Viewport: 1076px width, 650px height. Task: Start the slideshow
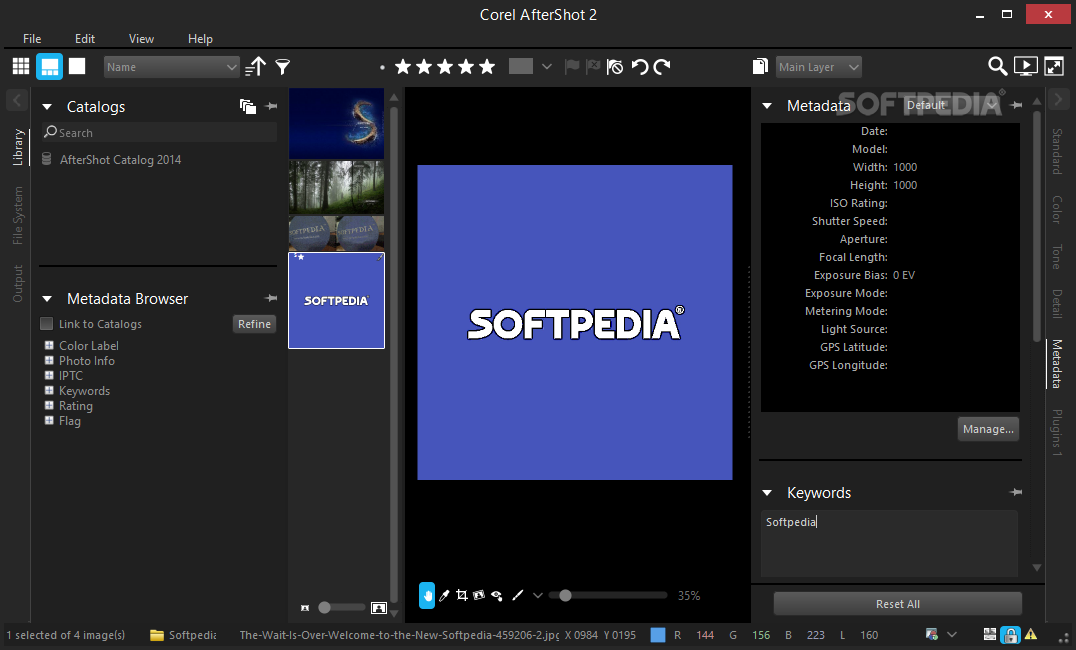1026,66
